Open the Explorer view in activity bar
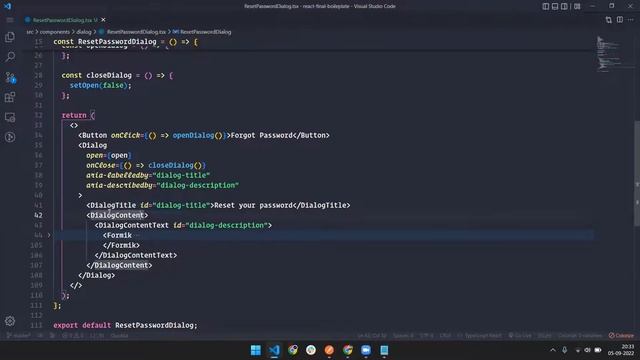The height and width of the screenshot is (360, 640). pyautogui.click(x=10, y=37)
